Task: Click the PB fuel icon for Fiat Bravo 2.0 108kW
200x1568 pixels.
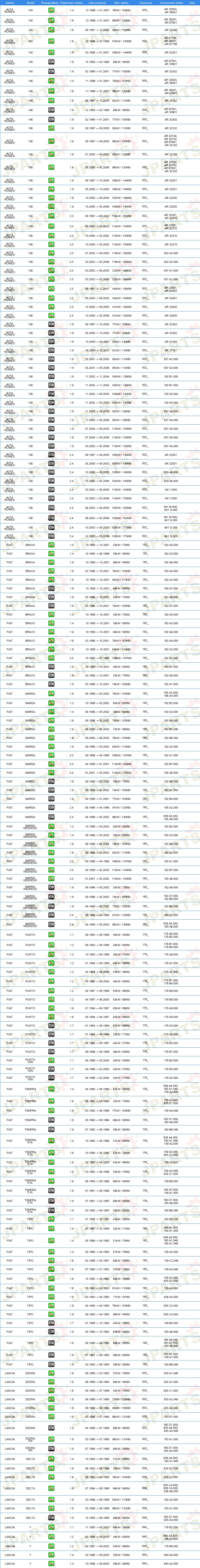Action: pos(51,658)
